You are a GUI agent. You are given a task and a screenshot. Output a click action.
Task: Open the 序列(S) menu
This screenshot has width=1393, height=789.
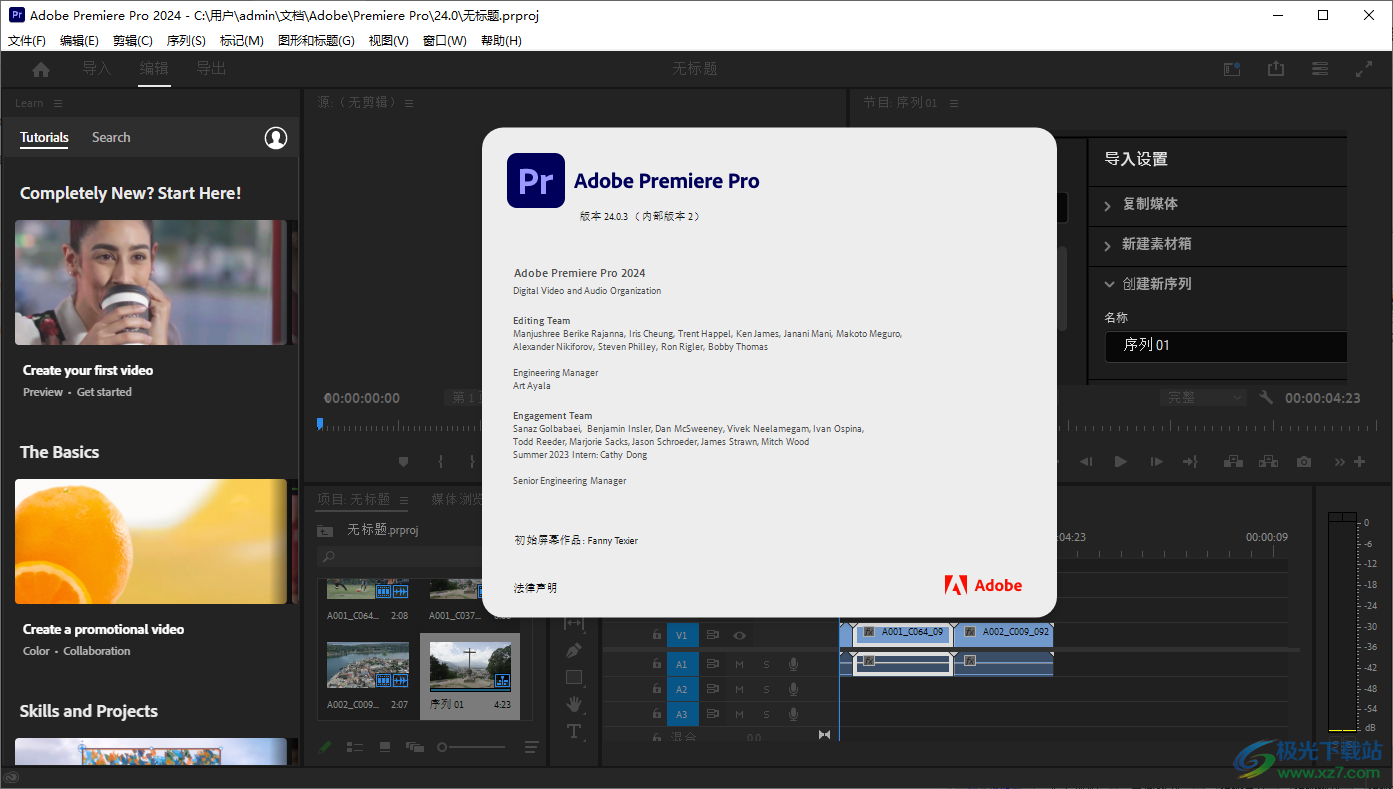pyautogui.click(x=186, y=41)
